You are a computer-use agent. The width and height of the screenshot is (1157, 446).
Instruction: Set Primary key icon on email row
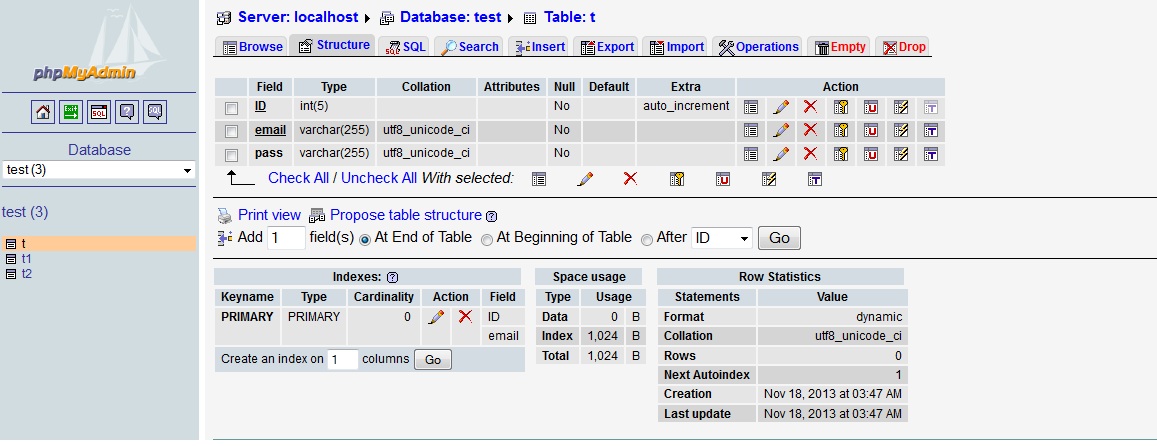(x=840, y=131)
